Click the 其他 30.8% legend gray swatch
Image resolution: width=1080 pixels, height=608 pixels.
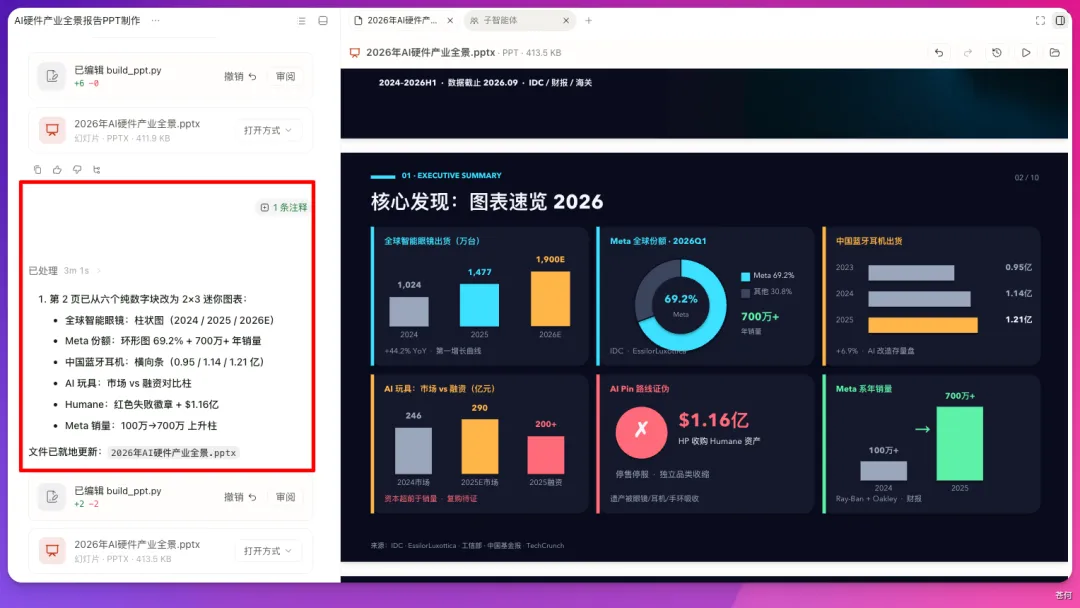click(745, 293)
